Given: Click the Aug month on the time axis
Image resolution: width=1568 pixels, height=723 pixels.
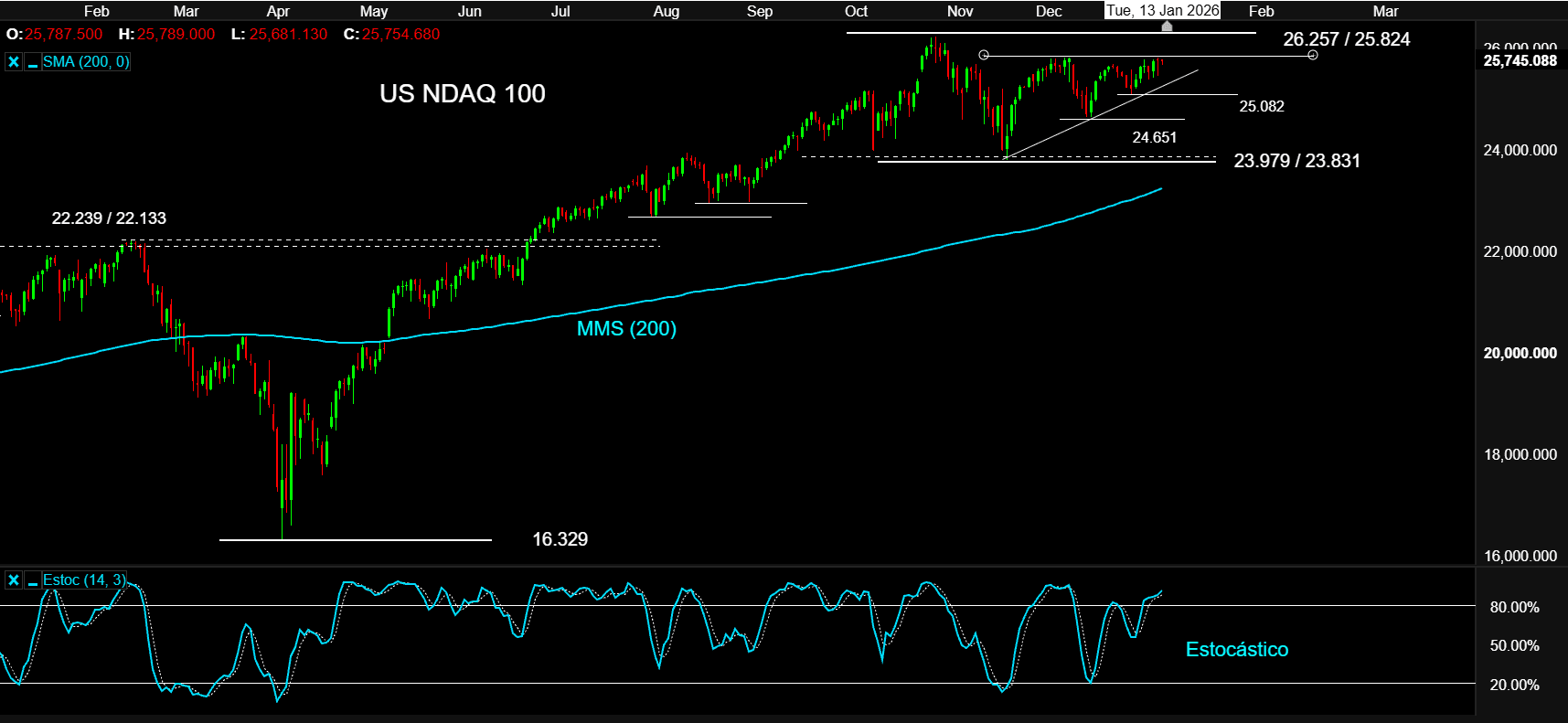Looking at the screenshot, I should click(667, 11).
